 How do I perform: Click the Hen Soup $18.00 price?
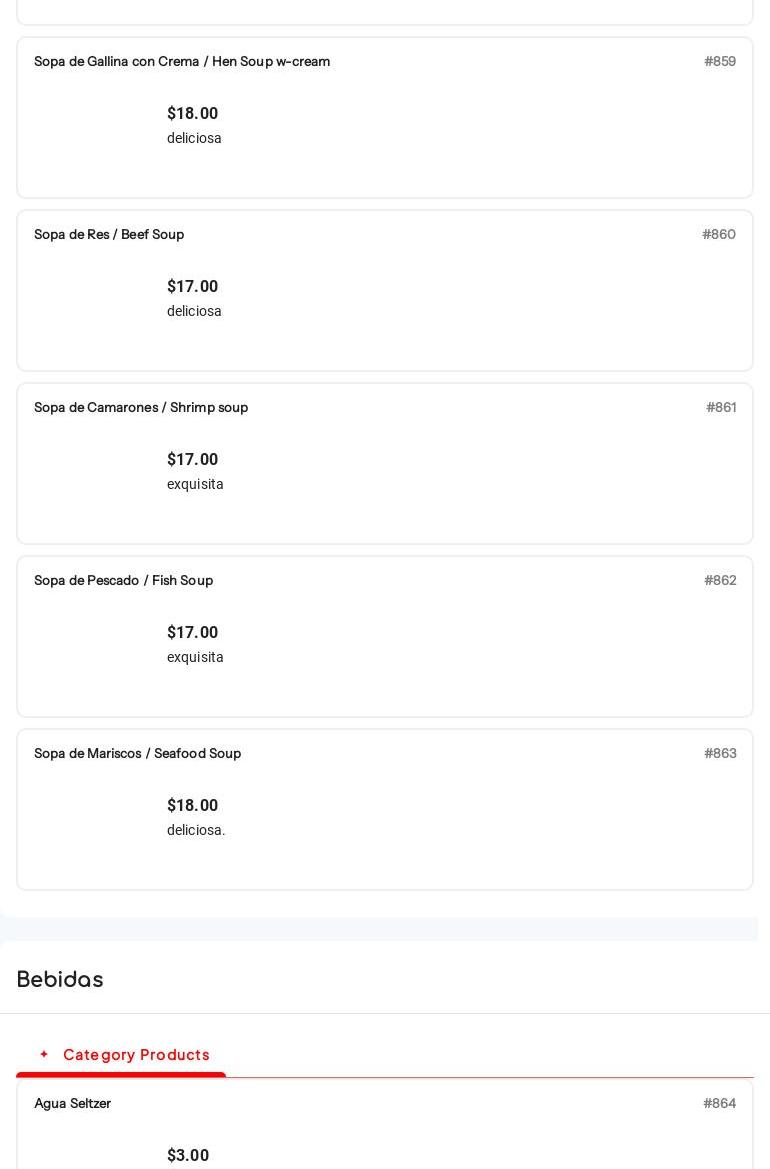tap(192, 114)
